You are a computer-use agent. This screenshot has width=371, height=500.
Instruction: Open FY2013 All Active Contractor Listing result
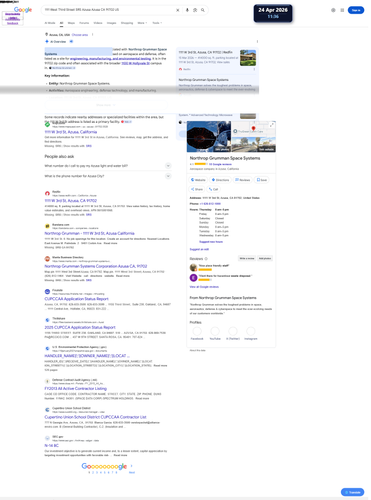coord(76,390)
